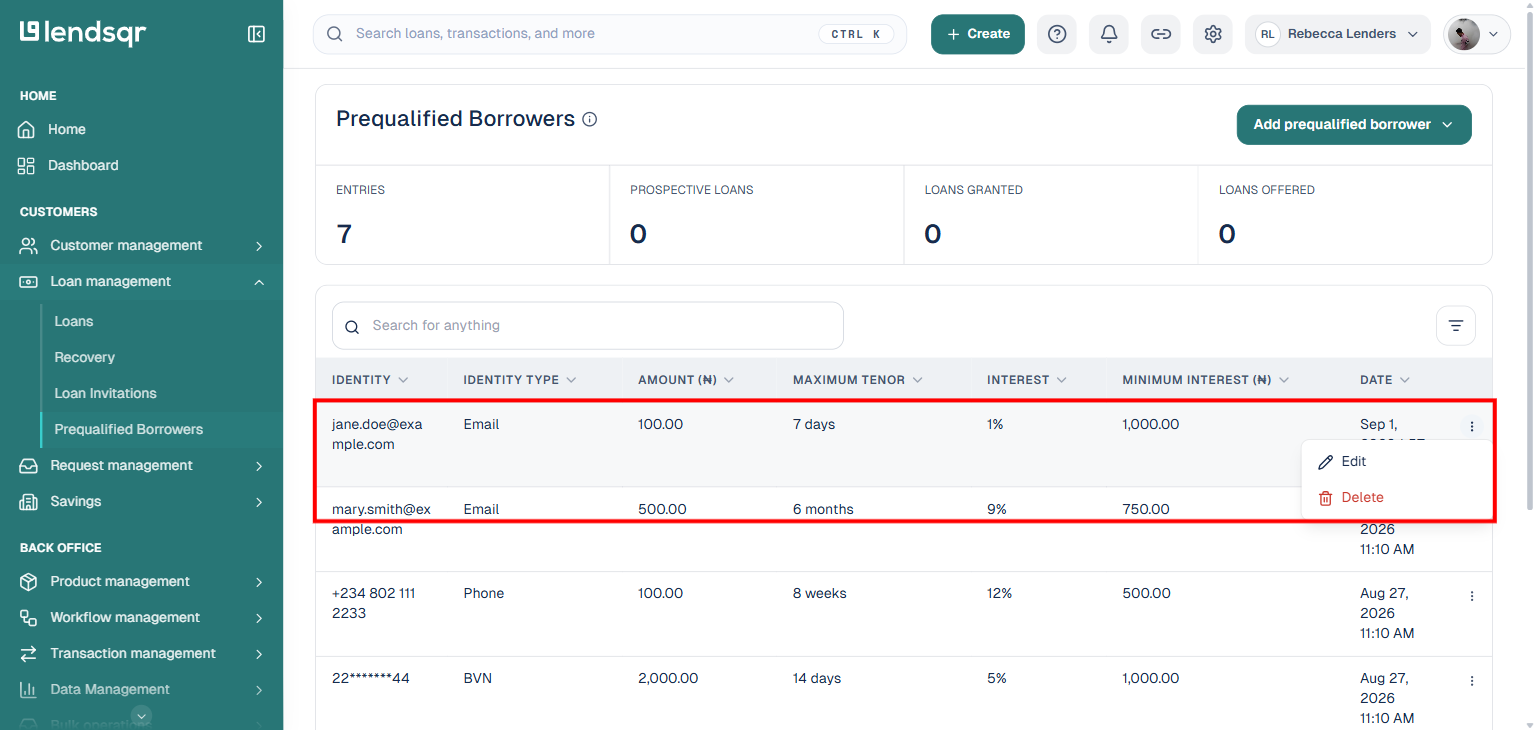Click the link chain icon in header
This screenshot has height=730, width=1535.
[1161, 34]
